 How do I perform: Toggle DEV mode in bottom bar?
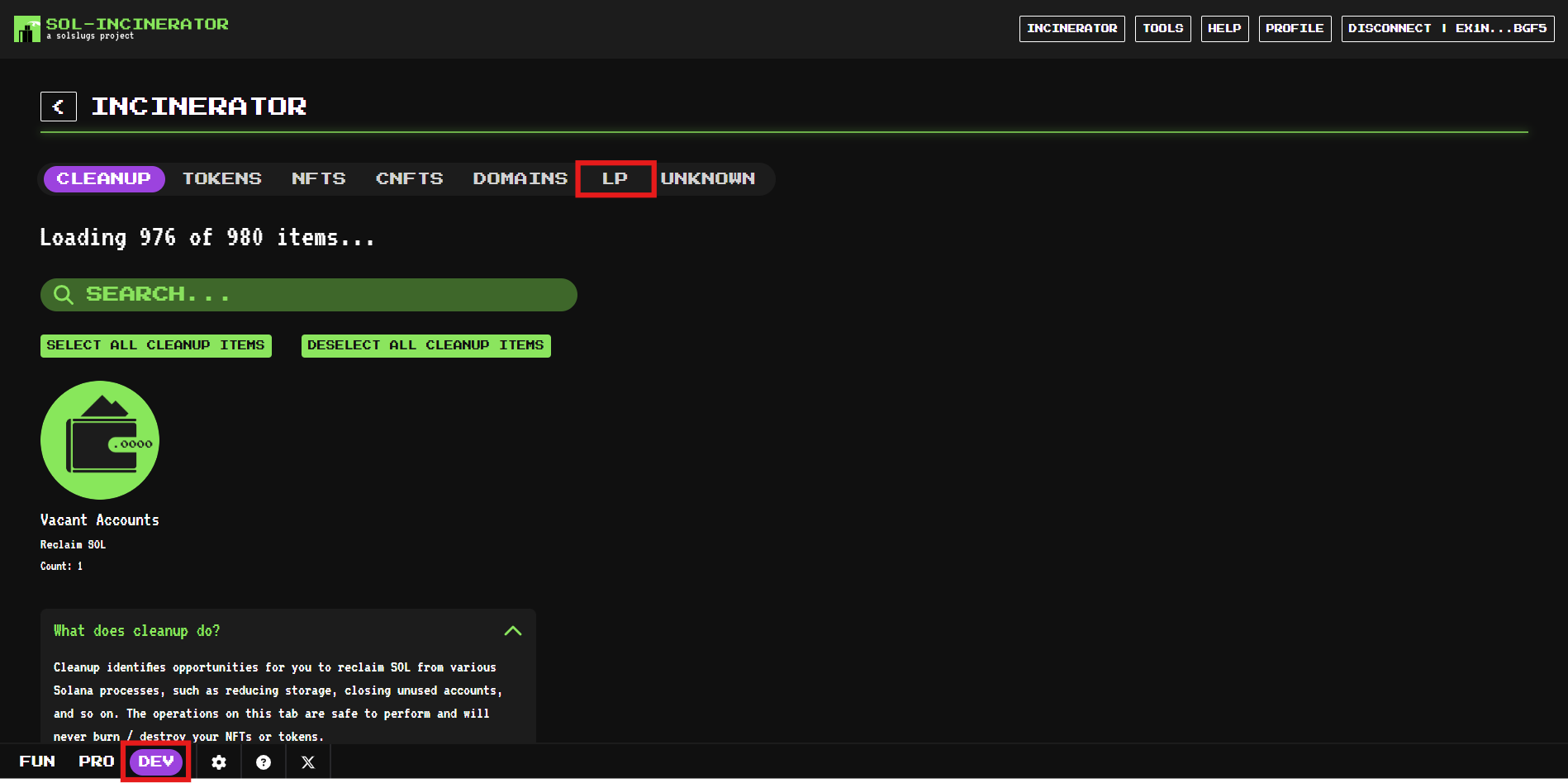(156, 762)
